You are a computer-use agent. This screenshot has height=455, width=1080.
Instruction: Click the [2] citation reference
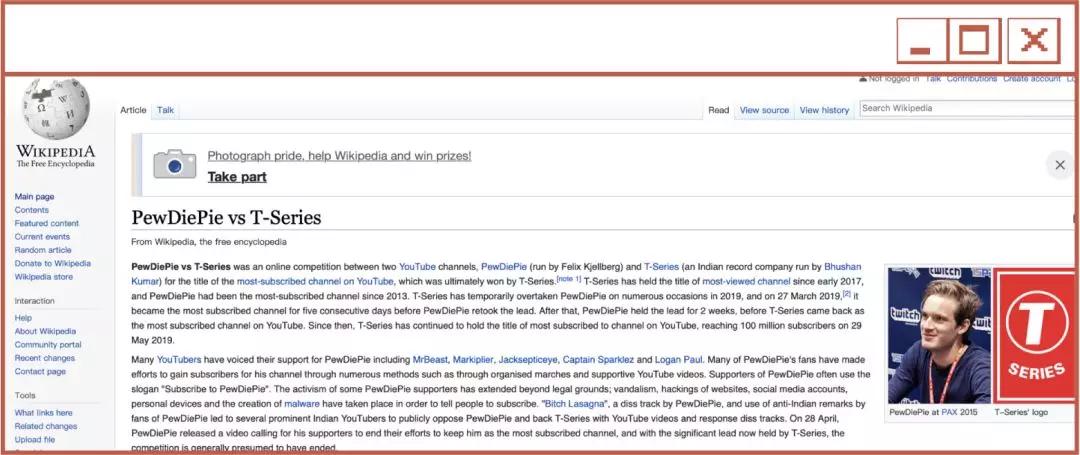pyautogui.click(x=847, y=294)
